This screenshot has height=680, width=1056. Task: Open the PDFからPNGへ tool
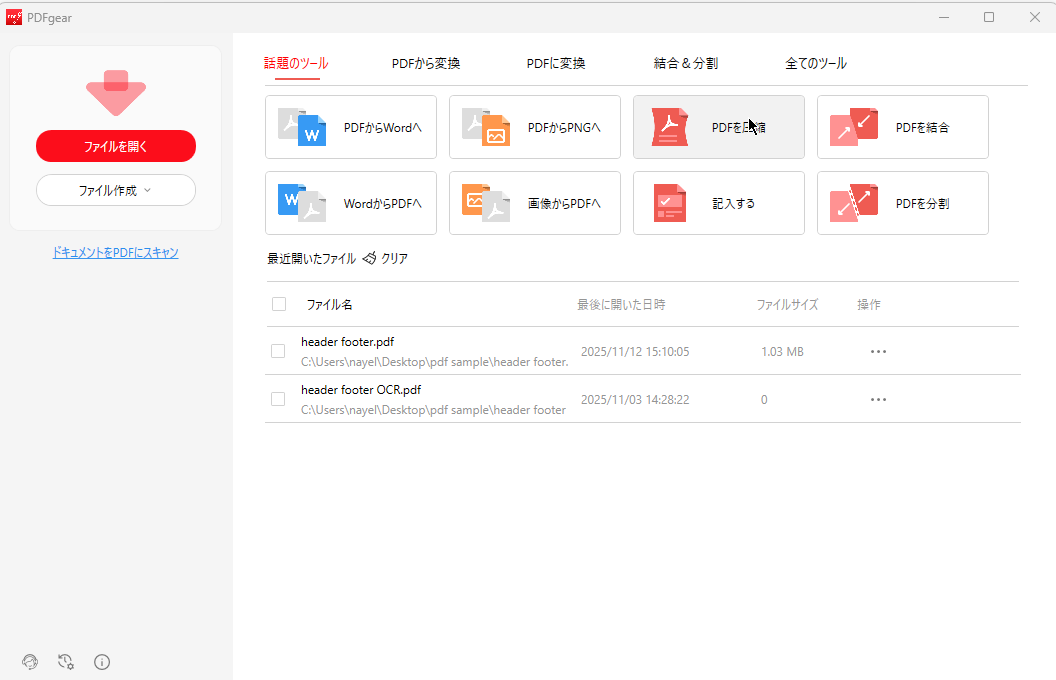pyautogui.click(x=534, y=127)
